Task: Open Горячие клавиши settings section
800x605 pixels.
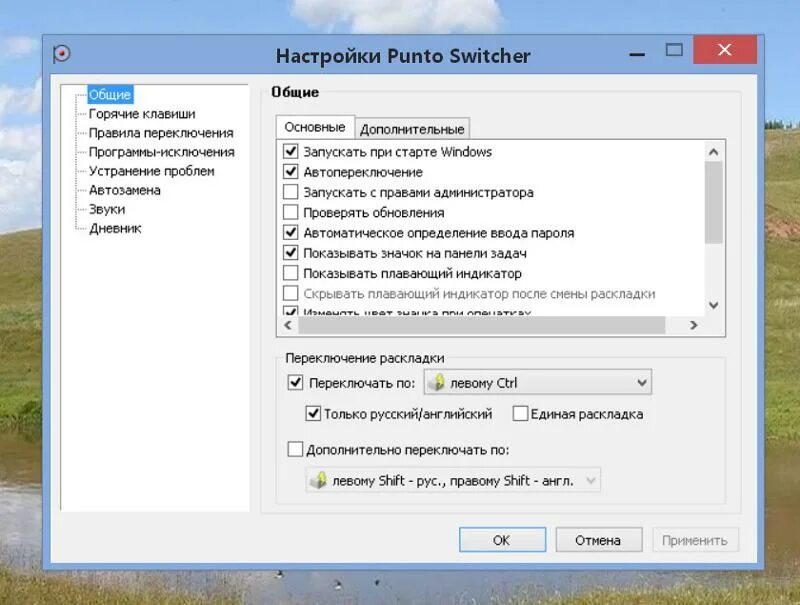Action: (x=142, y=114)
